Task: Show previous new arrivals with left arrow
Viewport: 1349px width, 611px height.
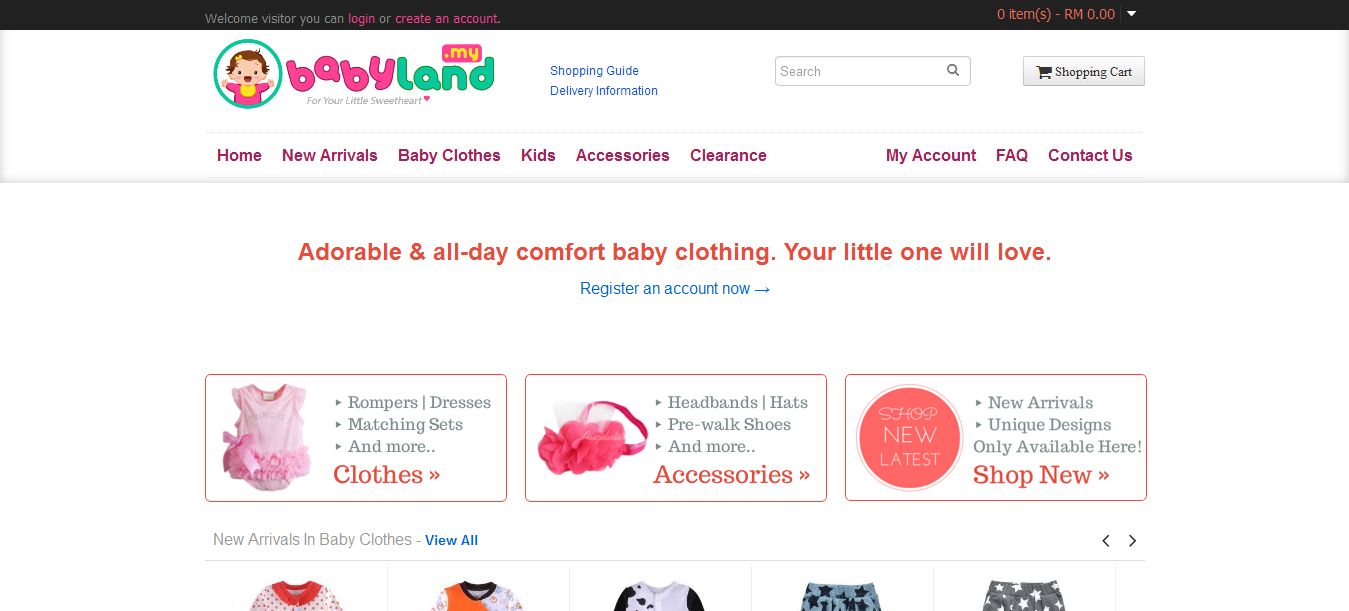Action: [x=1106, y=541]
